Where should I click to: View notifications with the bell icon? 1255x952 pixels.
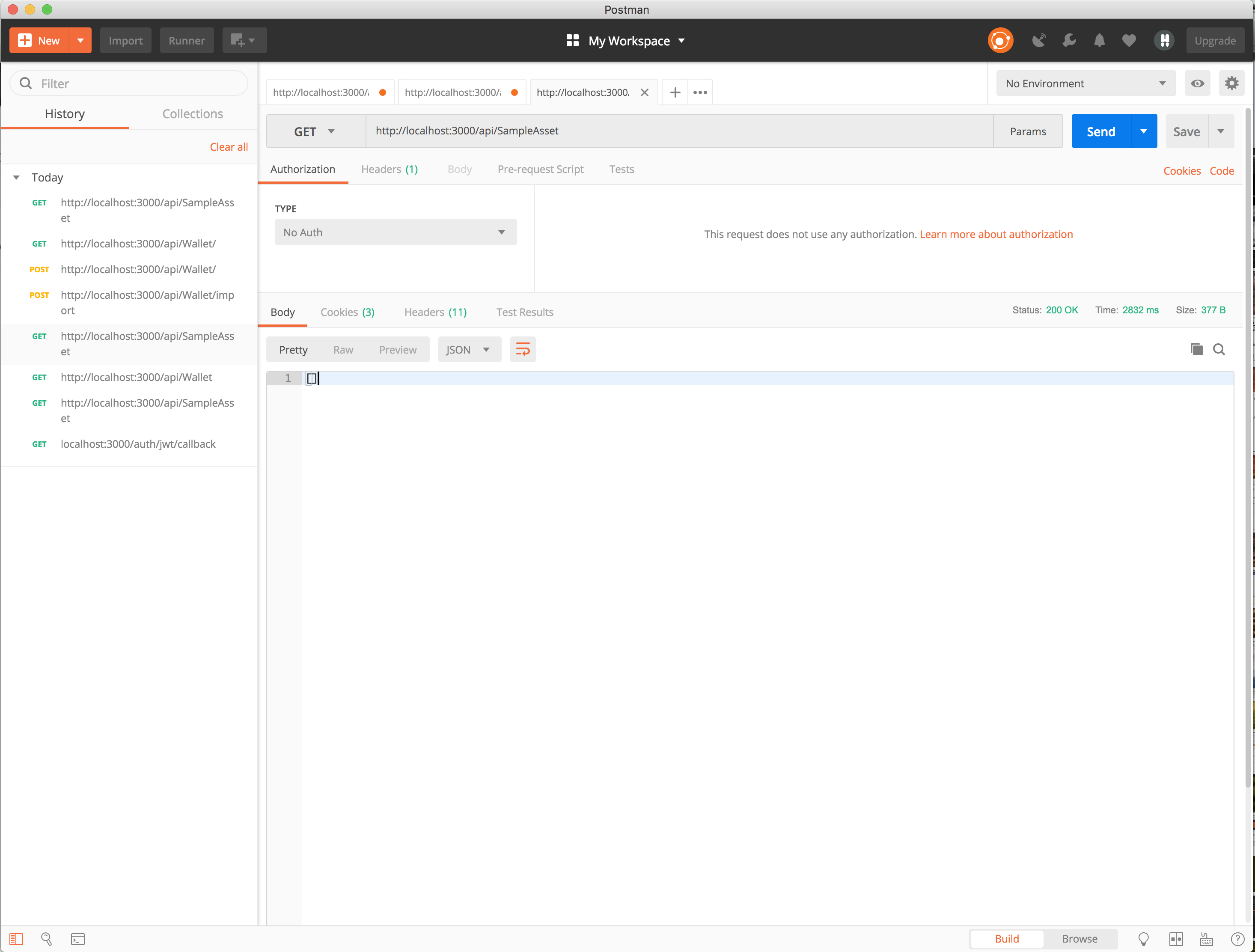click(1100, 40)
